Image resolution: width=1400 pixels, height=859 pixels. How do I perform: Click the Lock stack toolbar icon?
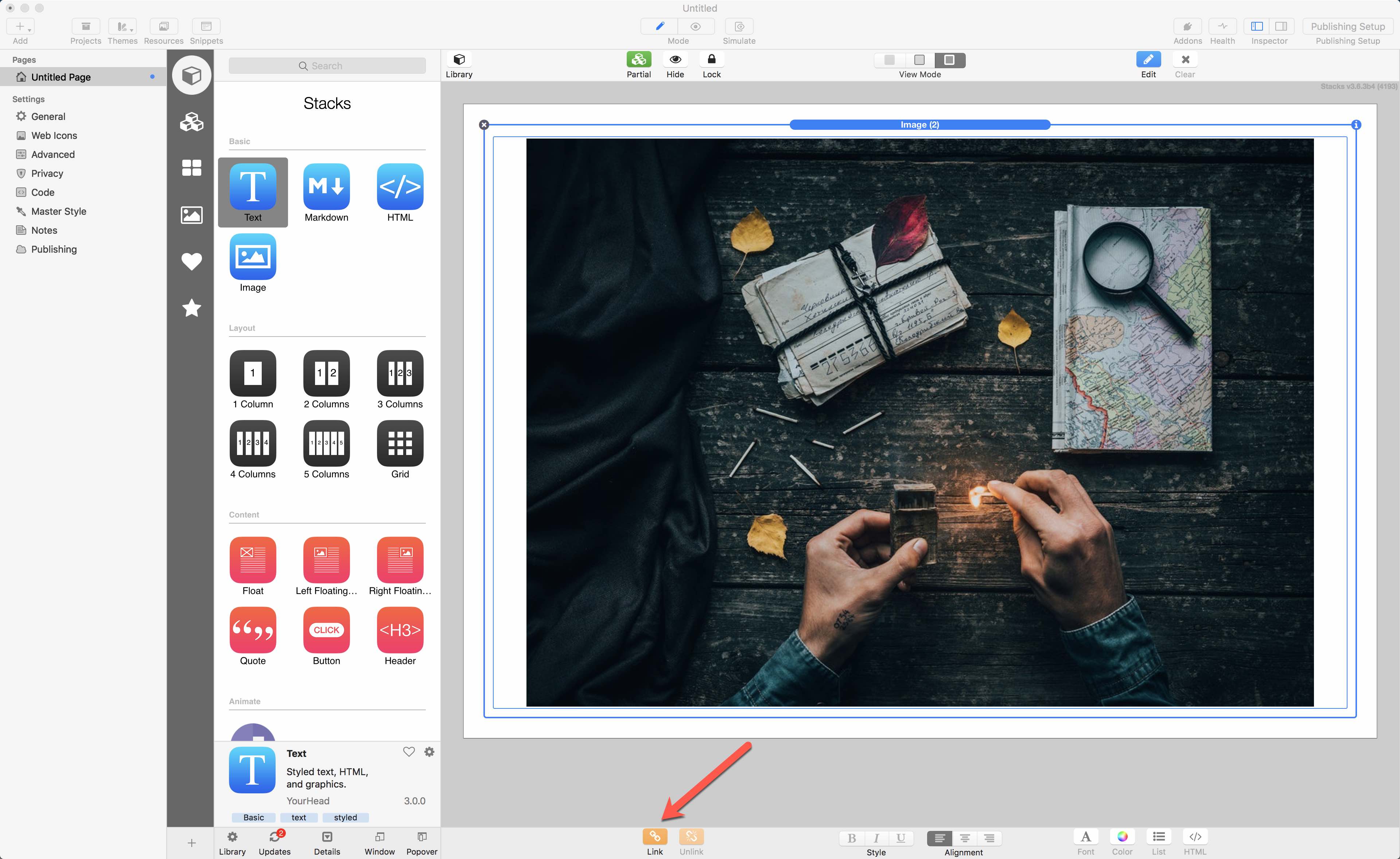pos(711,60)
